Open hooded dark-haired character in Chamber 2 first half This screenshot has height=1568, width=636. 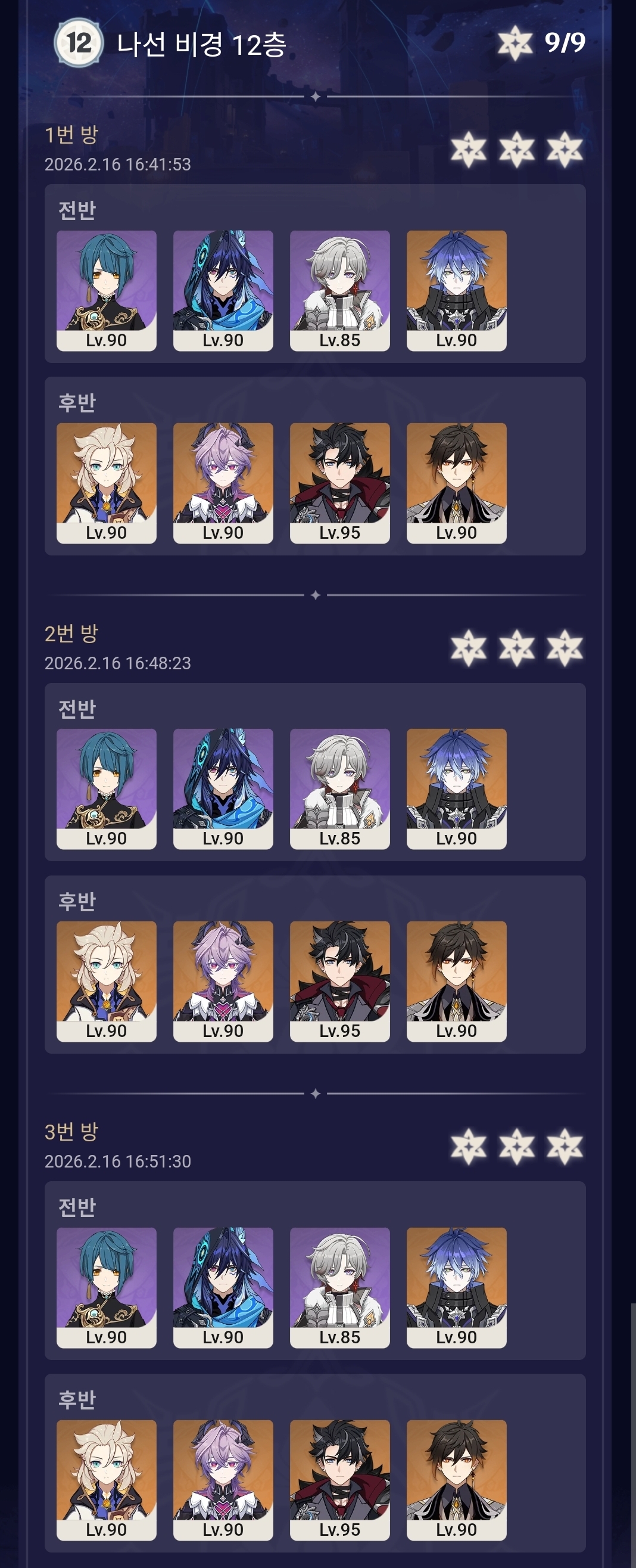(x=223, y=788)
